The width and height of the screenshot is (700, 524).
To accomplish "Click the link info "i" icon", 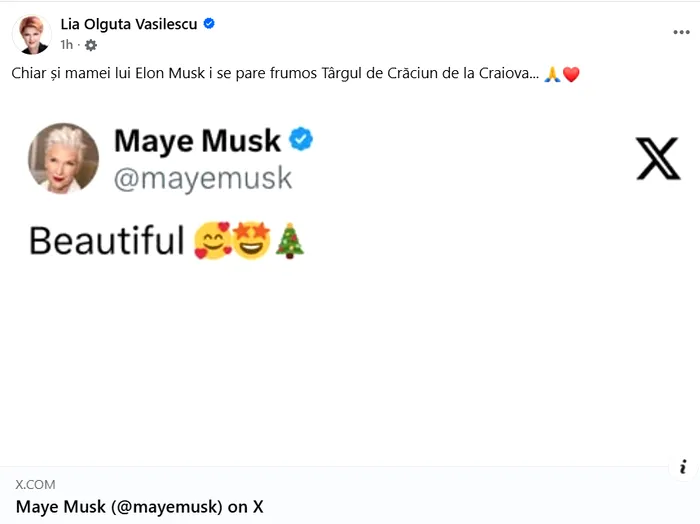I will (682, 466).
